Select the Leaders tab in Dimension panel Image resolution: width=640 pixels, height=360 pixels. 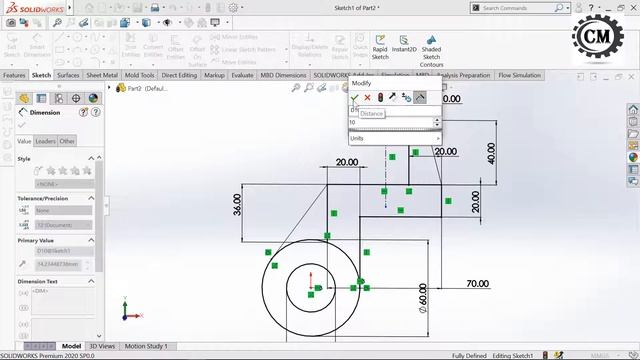pyautogui.click(x=45, y=141)
